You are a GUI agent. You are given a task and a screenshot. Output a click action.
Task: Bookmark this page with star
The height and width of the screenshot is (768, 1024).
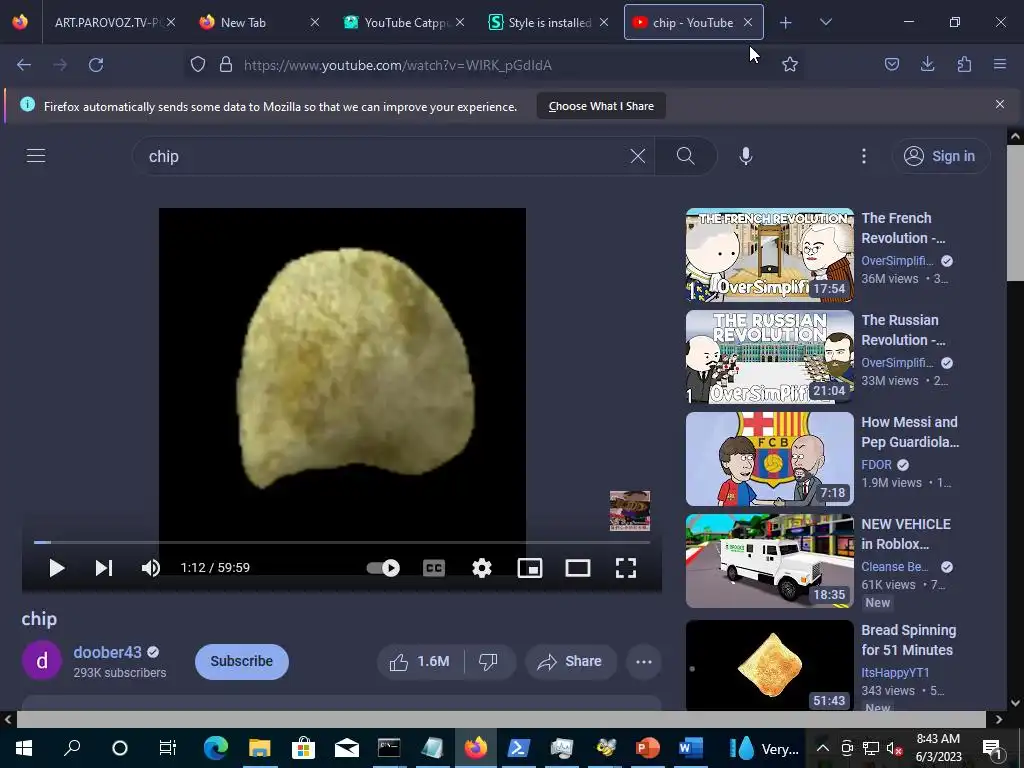coord(790,64)
